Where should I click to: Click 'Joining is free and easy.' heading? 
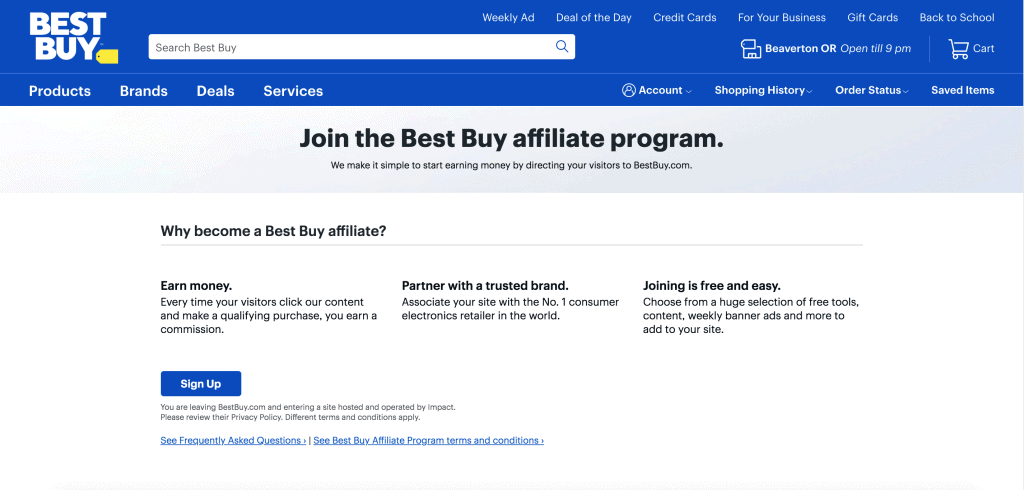(x=712, y=286)
